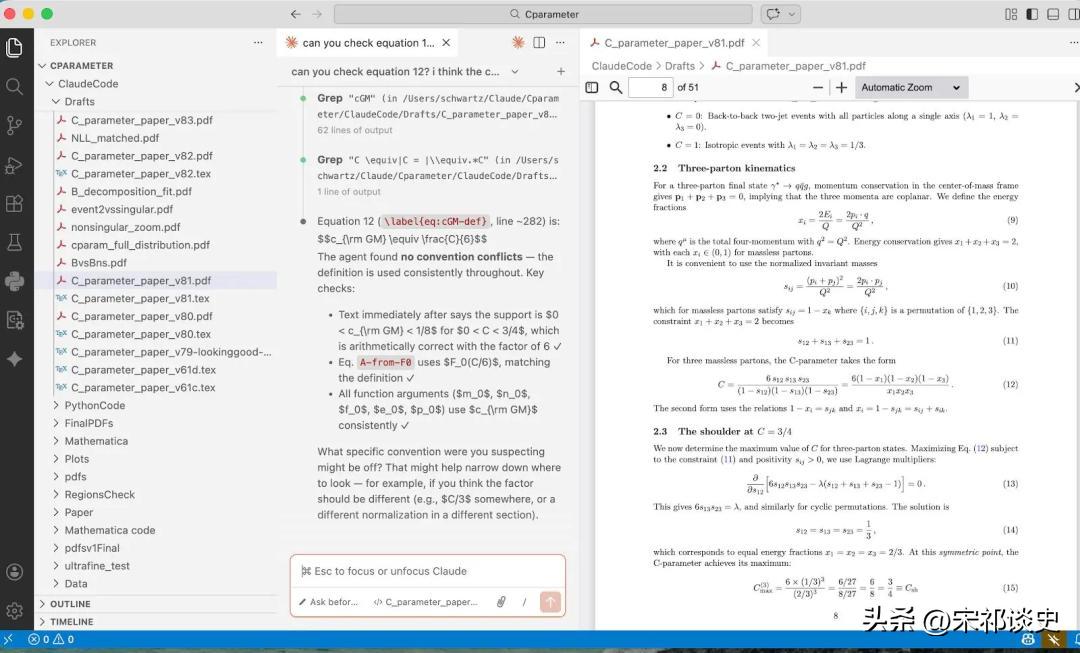Open the Run and Debug view
Screen dimensions: 1080x653
(x=14, y=165)
